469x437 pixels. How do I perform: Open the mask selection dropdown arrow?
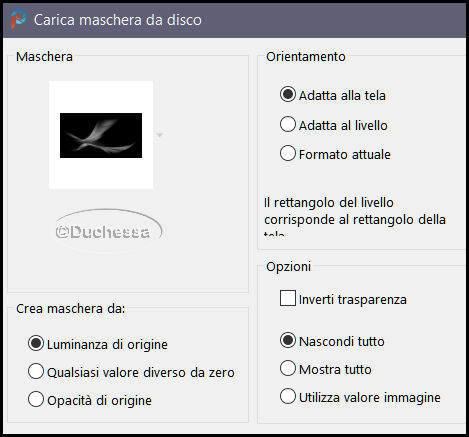pyautogui.click(x=160, y=135)
